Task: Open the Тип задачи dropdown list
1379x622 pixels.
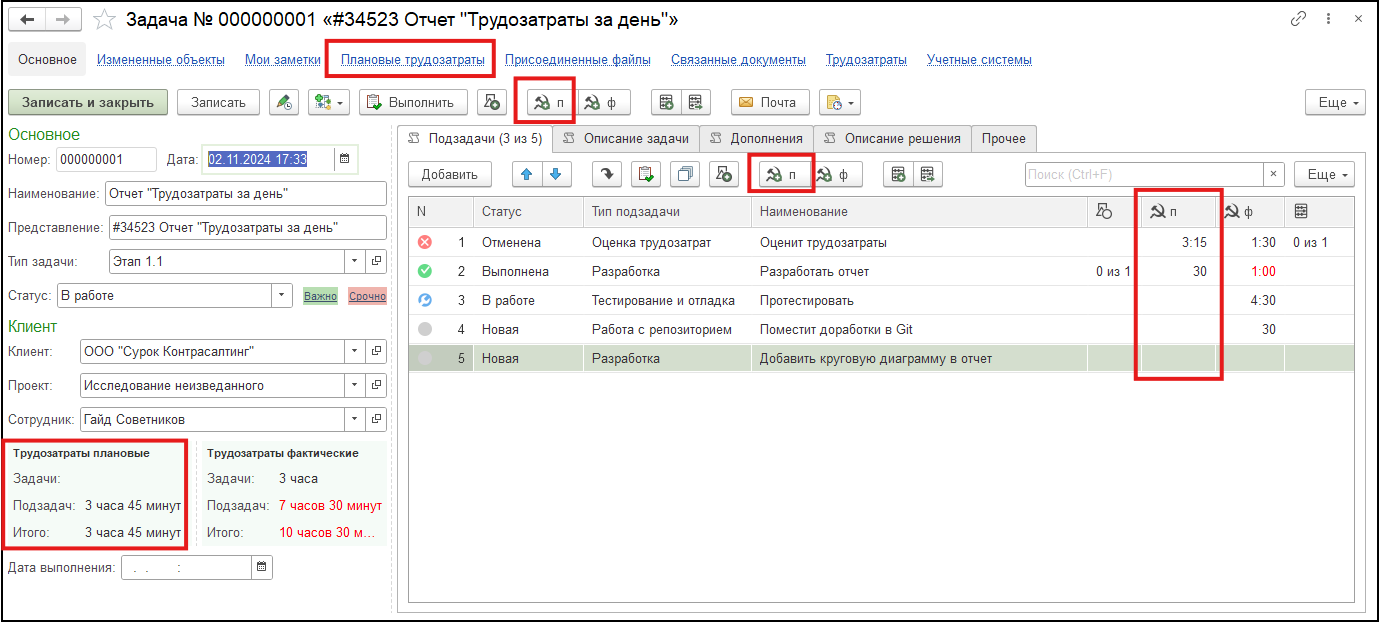Action: tap(355, 262)
